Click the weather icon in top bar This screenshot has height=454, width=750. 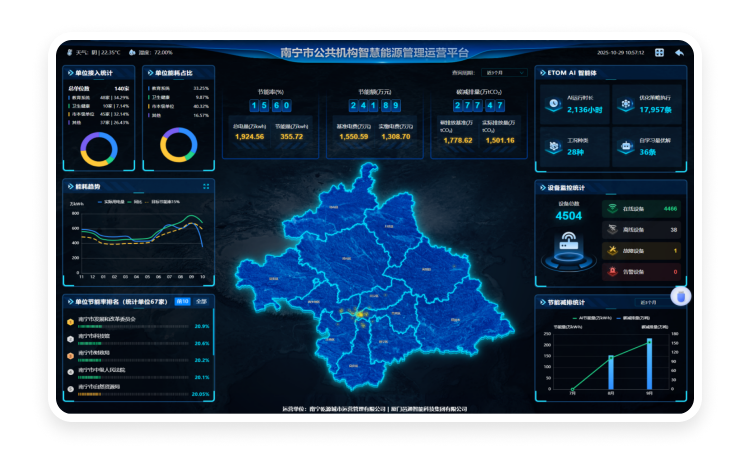(68, 52)
